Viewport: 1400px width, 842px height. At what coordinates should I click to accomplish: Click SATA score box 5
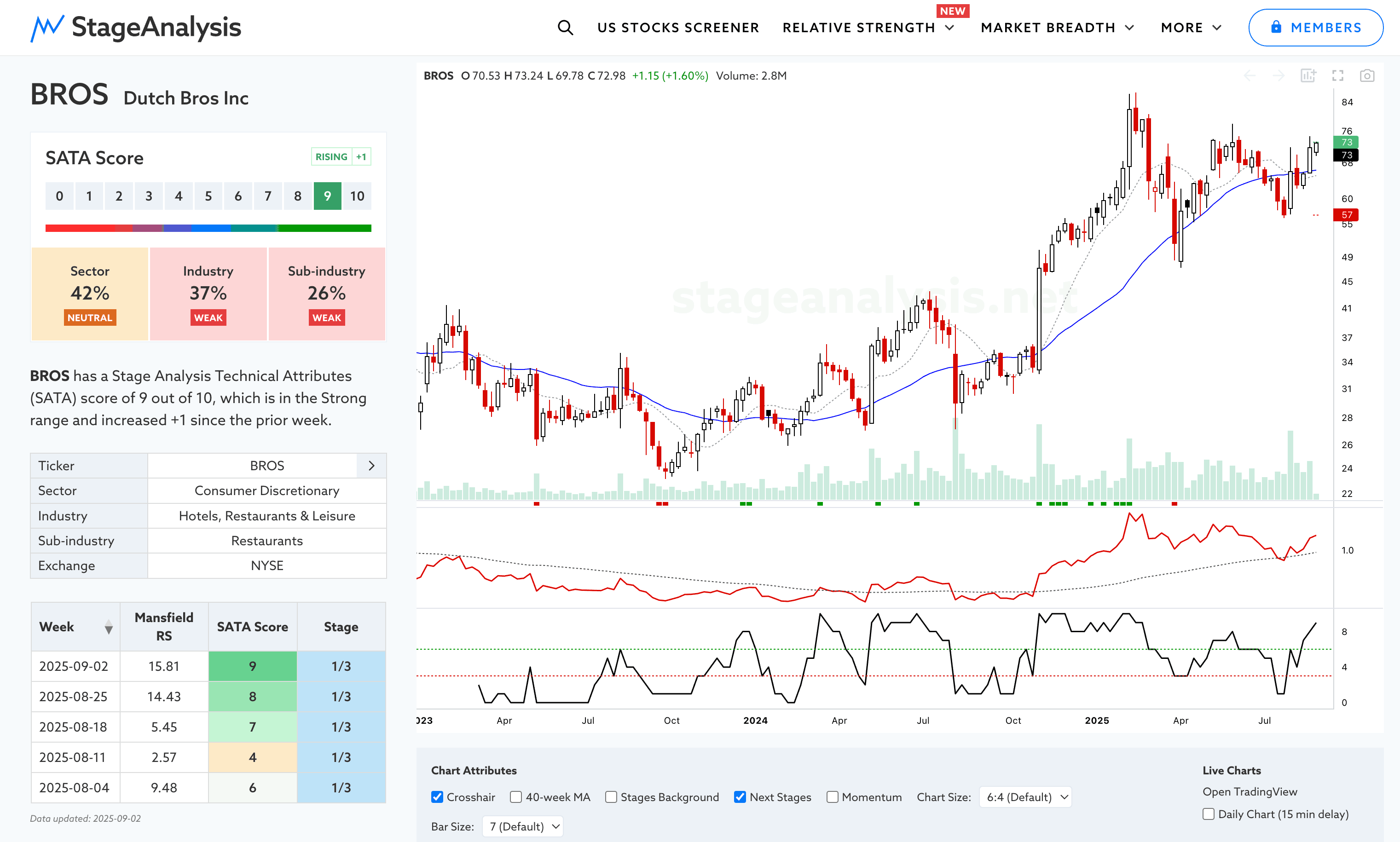click(x=208, y=196)
